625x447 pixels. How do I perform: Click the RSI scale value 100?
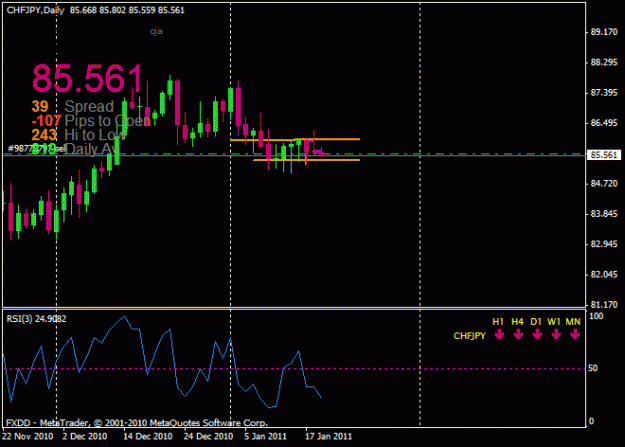pos(596,317)
